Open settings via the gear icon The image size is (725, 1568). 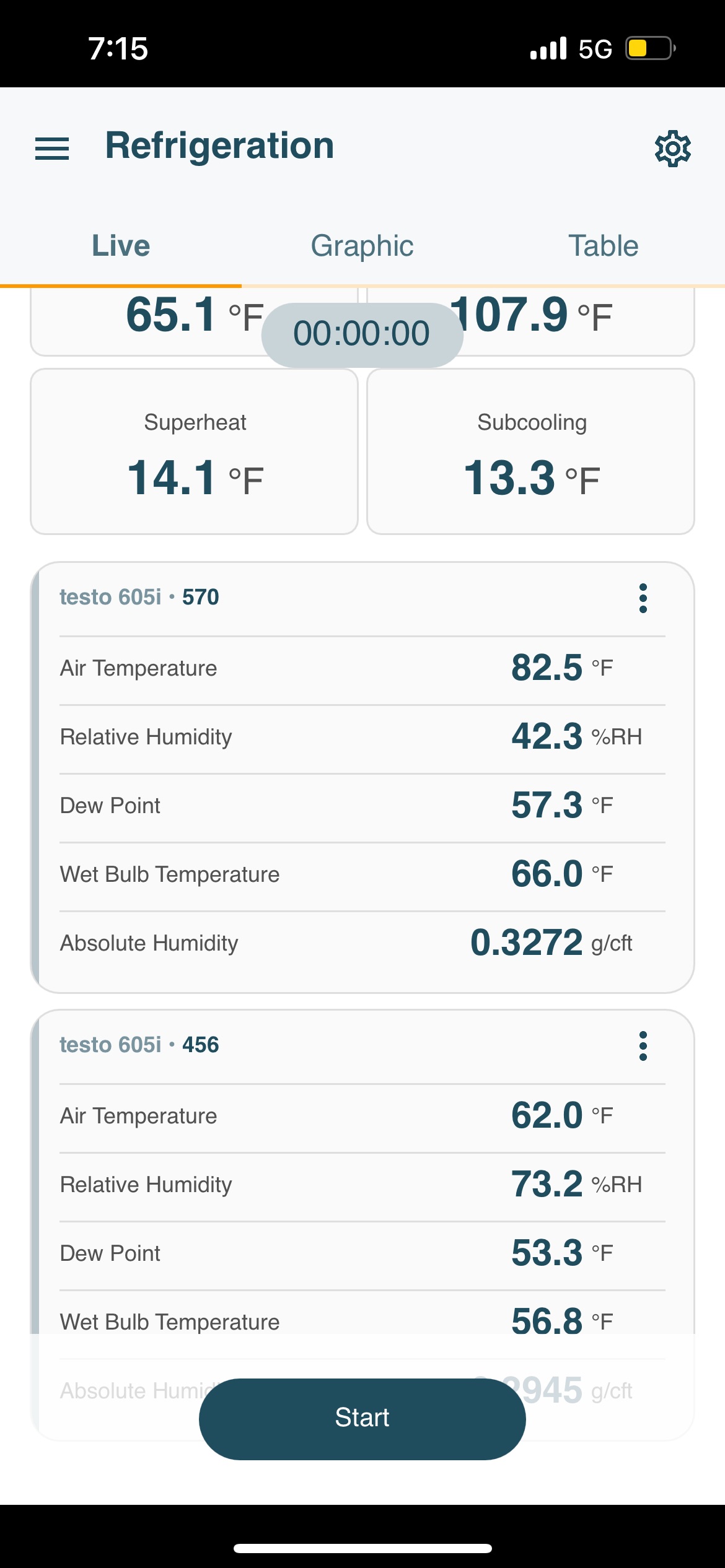click(673, 149)
